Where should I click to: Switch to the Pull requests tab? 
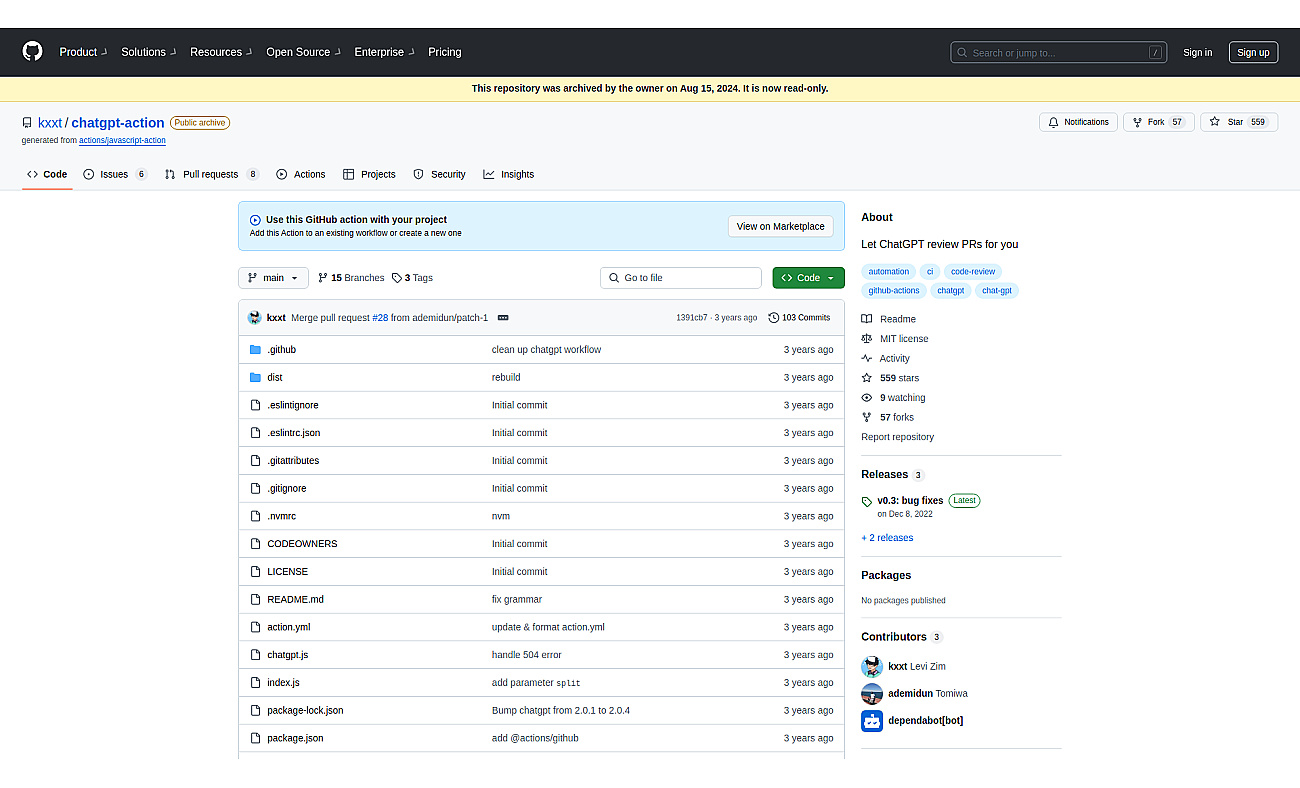click(x=211, y=174)
